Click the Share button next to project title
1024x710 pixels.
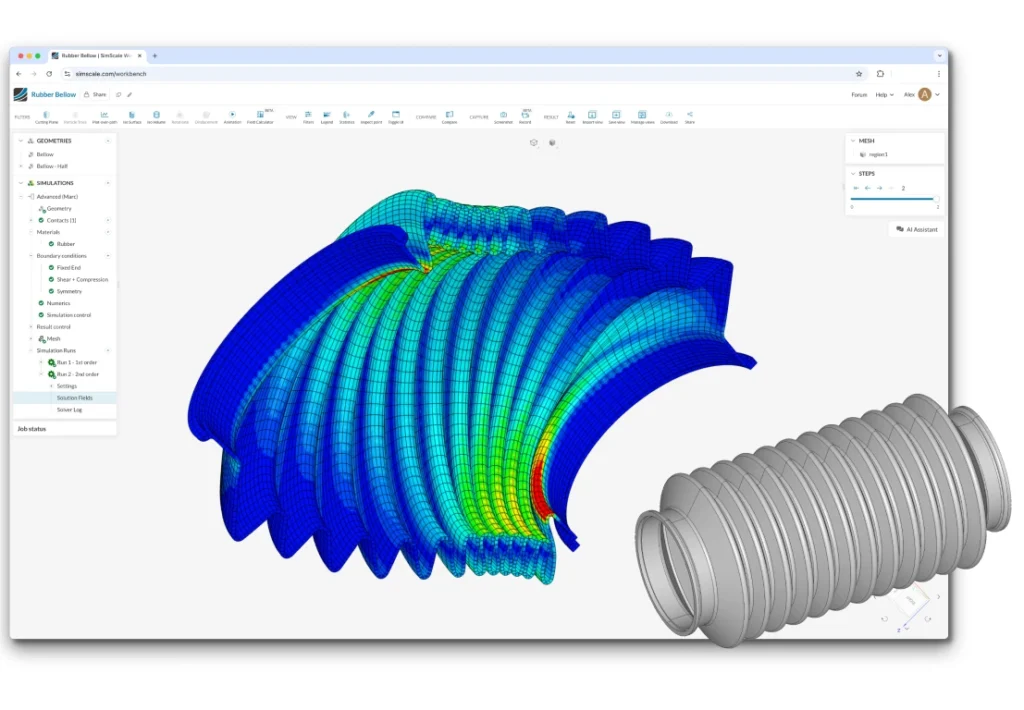pos(96,94)
